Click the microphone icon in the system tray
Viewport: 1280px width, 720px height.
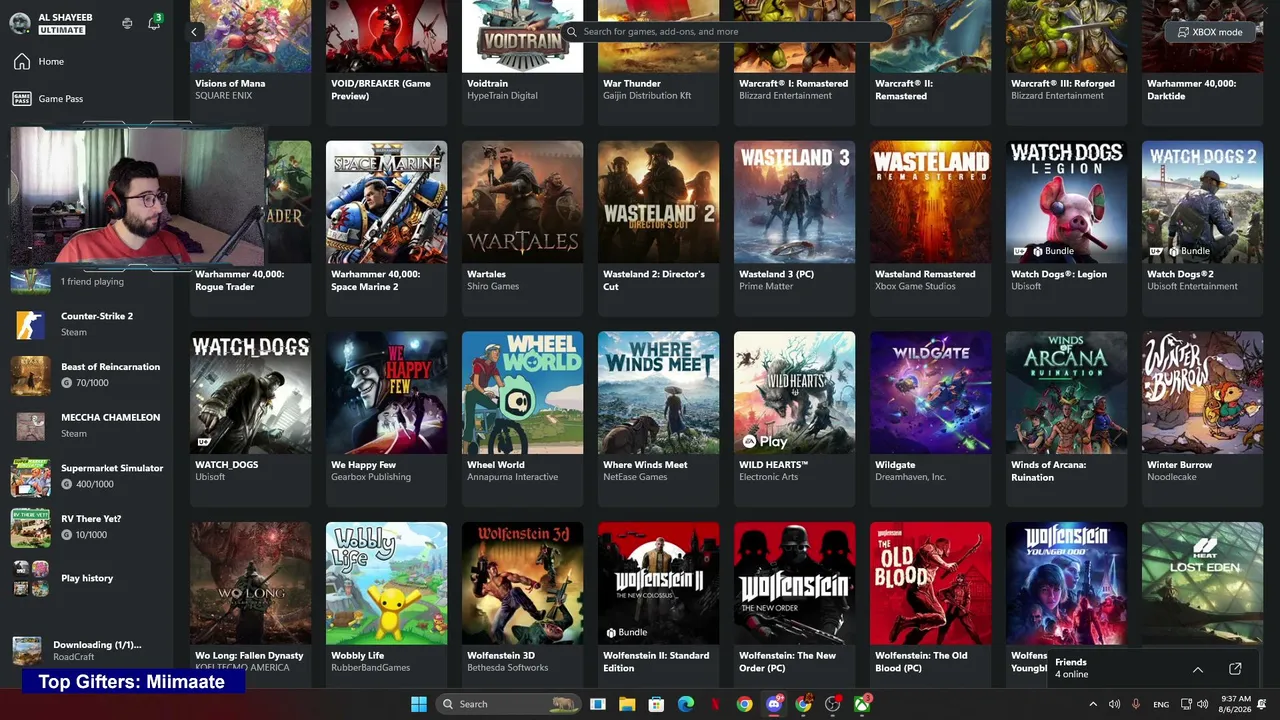tap(1136, 705)
